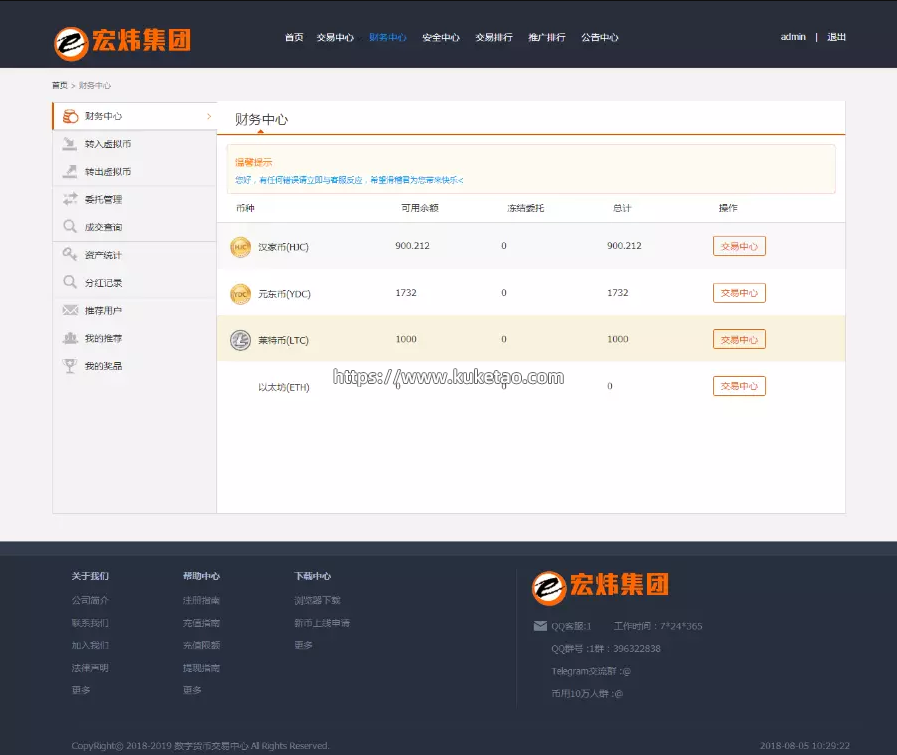Click the 莱特币 (LTC) coin icon
The height and width of the screenshot is (755, 897).
tap(240, 339)
